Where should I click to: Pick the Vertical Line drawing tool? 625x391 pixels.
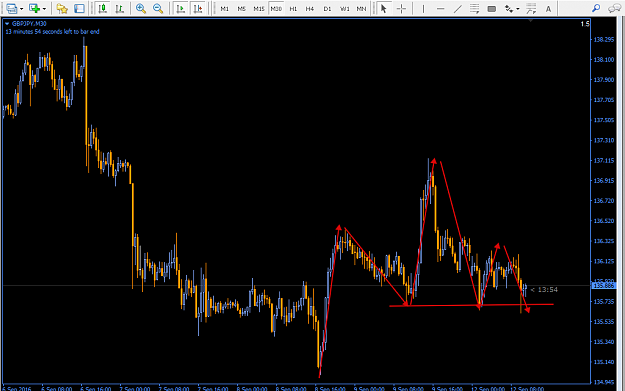[423, 8]
